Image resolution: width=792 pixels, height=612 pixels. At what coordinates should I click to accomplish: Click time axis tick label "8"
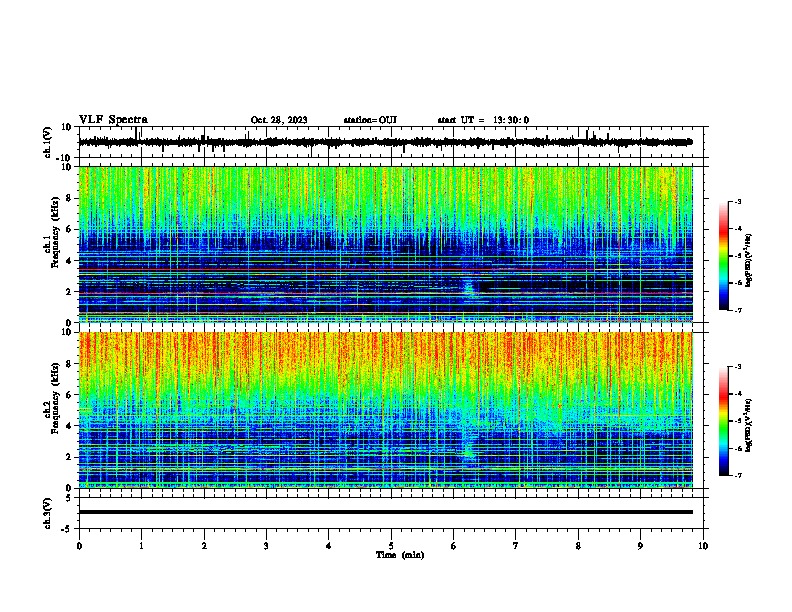578,546
